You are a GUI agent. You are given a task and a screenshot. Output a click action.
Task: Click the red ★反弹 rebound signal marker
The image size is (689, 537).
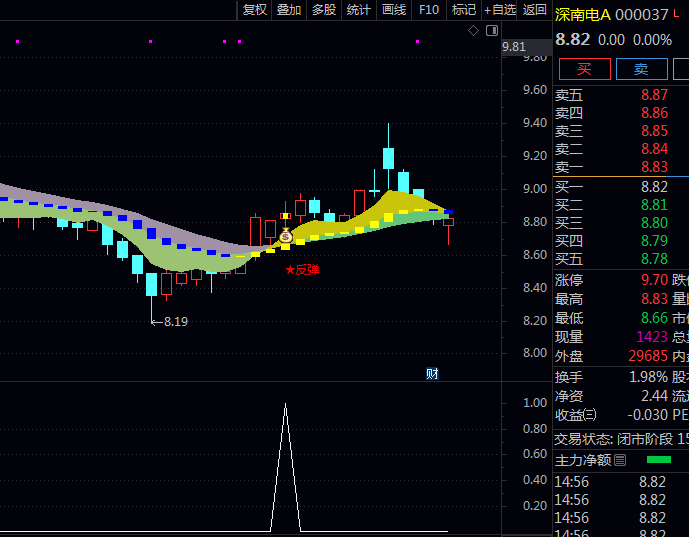pos(302,270)
